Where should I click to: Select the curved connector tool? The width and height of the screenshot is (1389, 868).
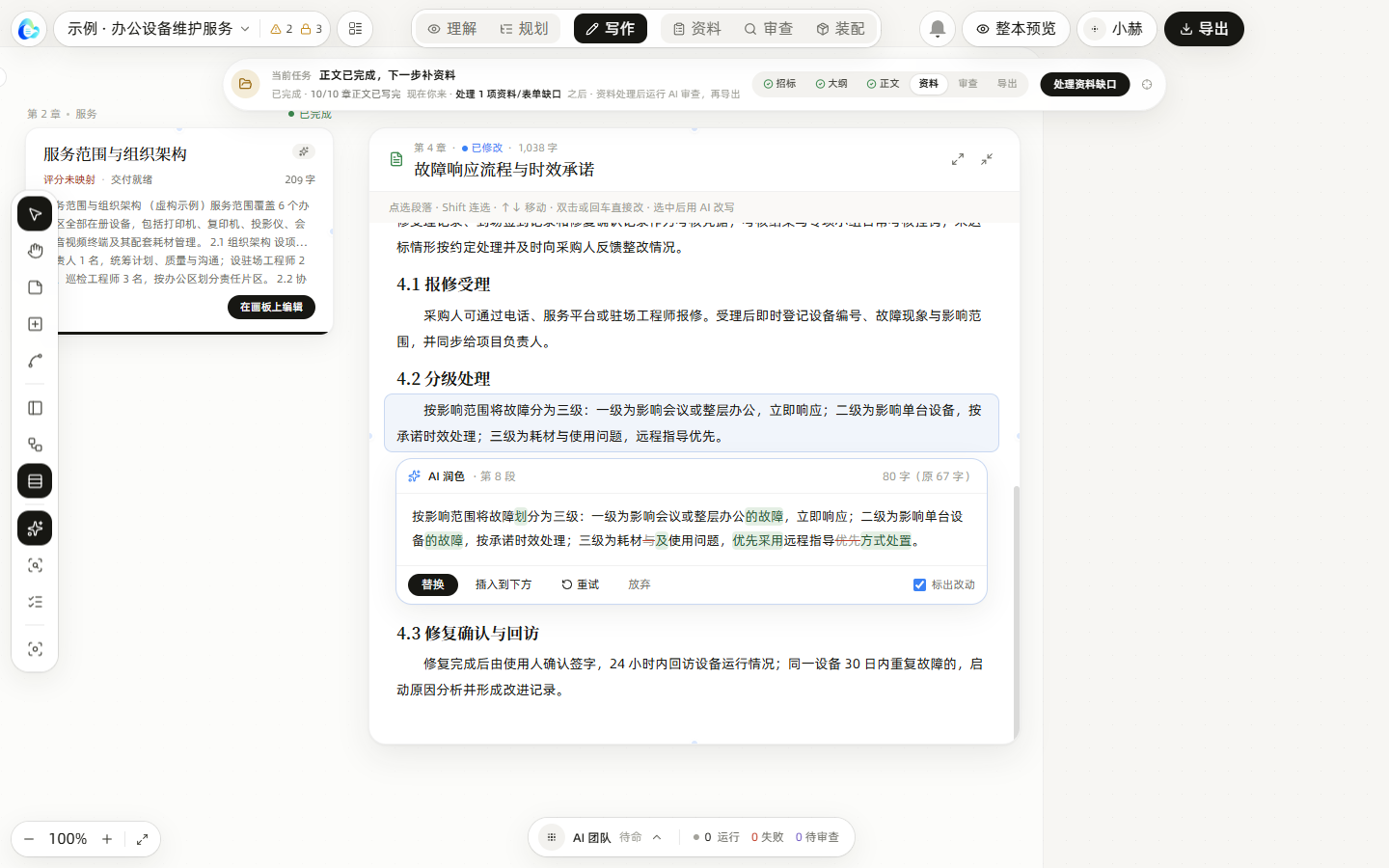tap(35, 361)
